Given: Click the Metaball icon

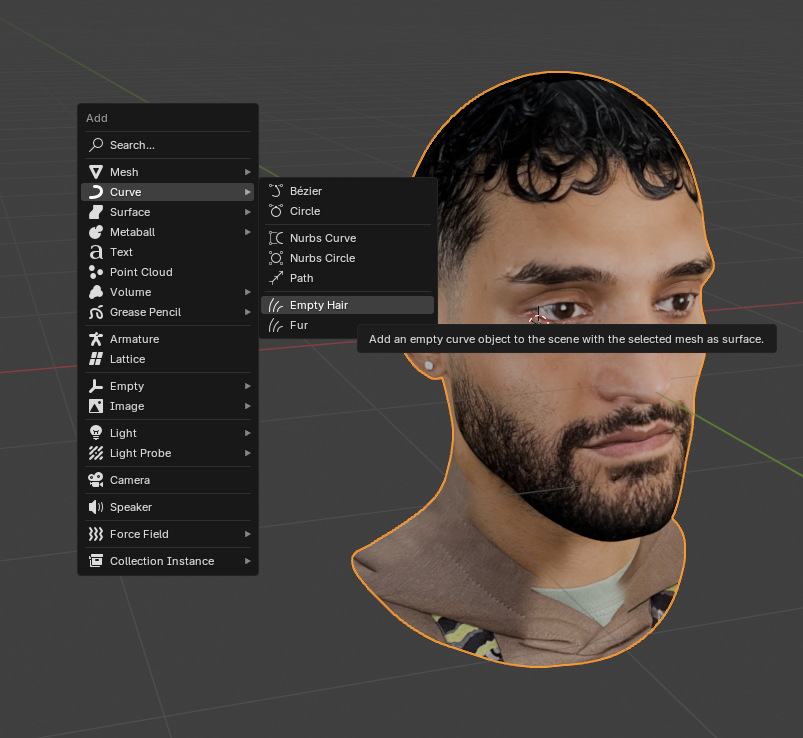Looking at the screenshot, I should [96, 232].
